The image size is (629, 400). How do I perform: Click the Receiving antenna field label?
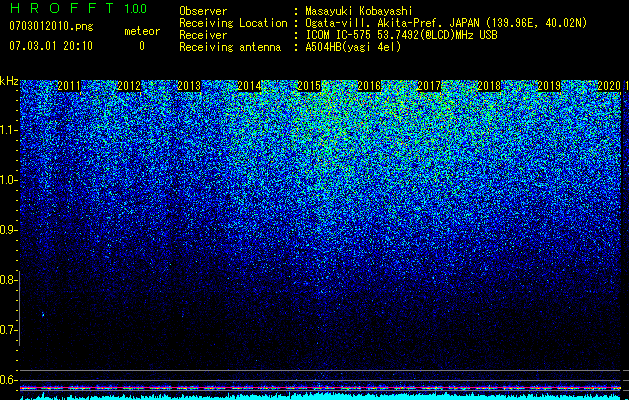(230, 47)
